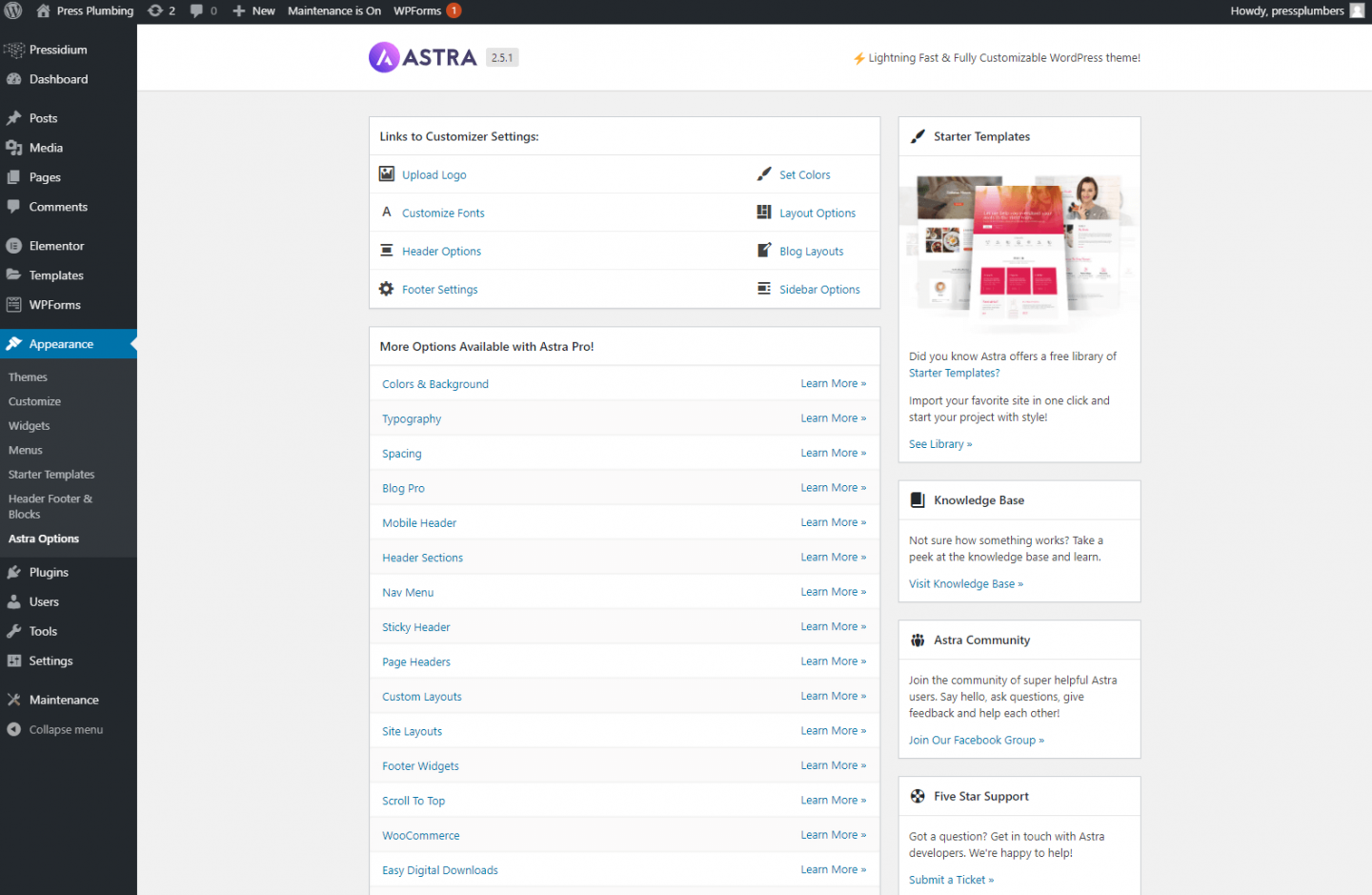Viewport: 1372px width, 895px height.
Task: Click the Starter Templates preview image
Action: (1019, 251)
